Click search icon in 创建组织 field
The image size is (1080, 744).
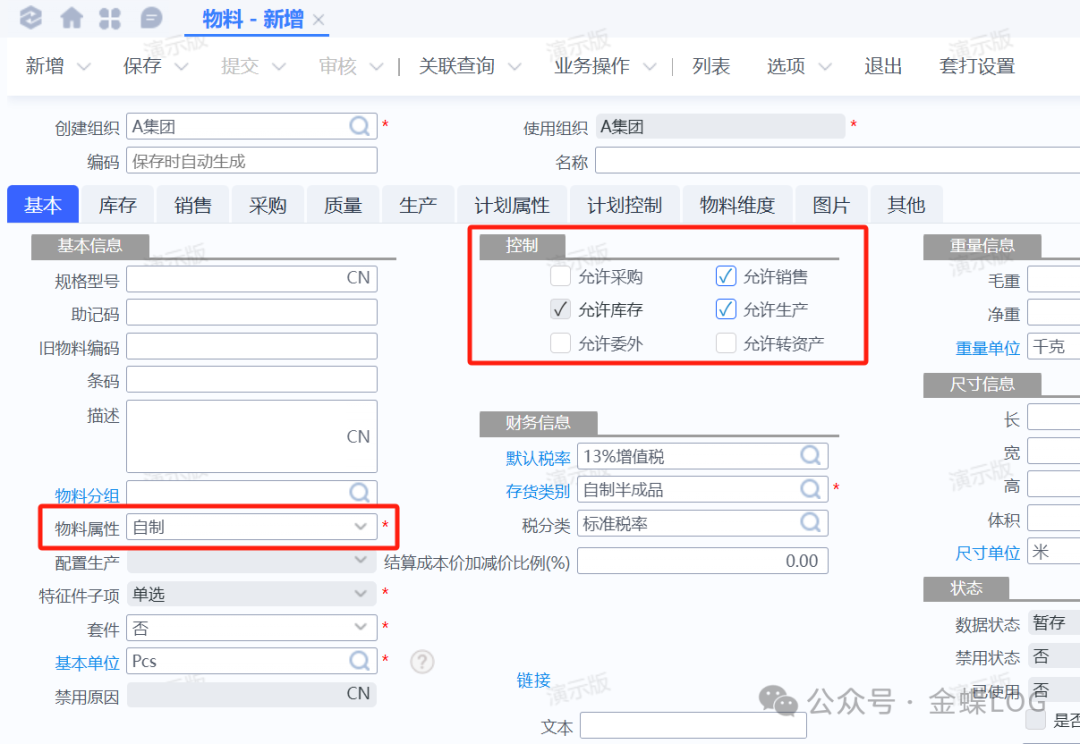360,126
